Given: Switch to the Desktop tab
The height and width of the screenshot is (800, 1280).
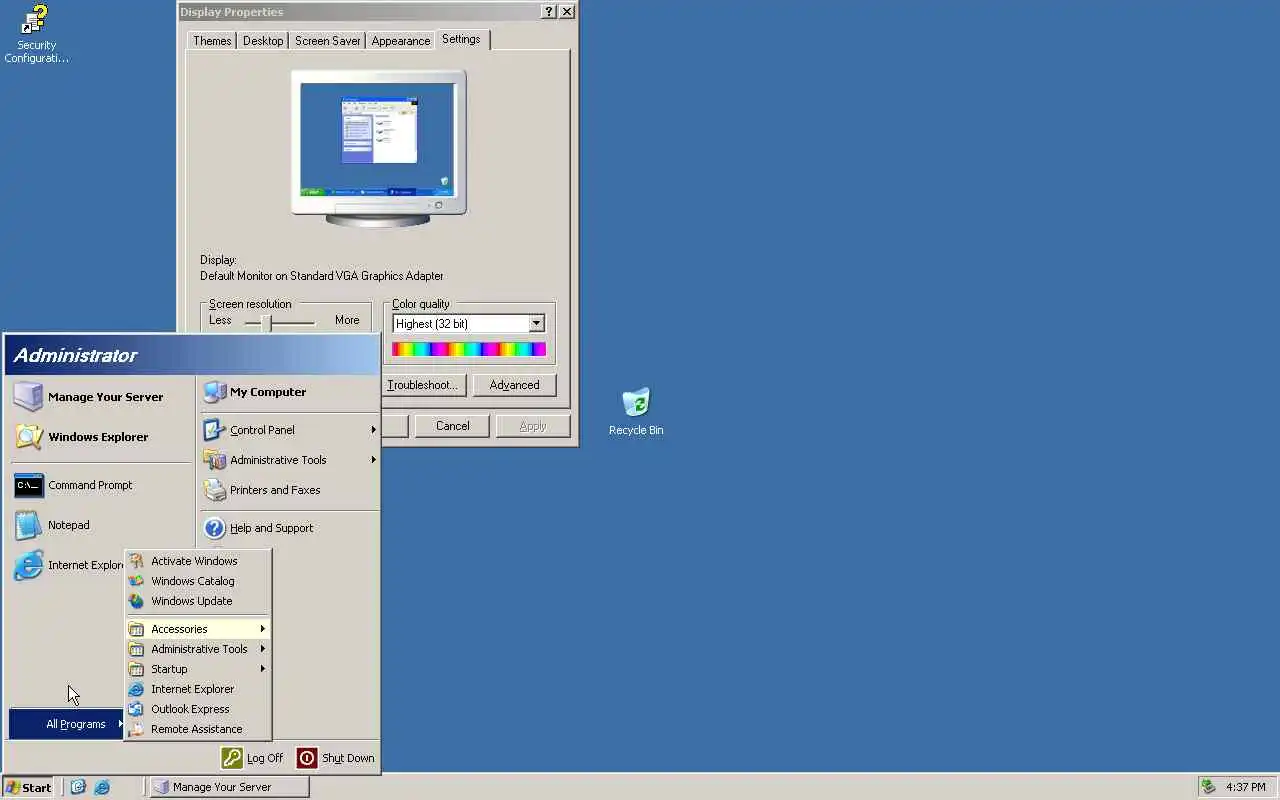Looking at the screenshot, I should (x=263, y=41).
